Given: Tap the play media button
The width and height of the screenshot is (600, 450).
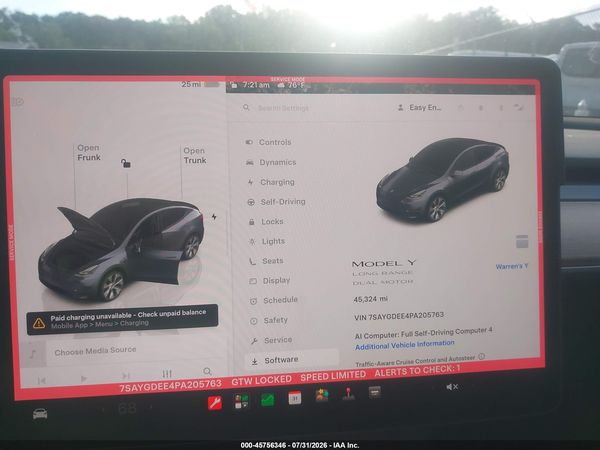Looking at the screenshot, I should point(84,378).
